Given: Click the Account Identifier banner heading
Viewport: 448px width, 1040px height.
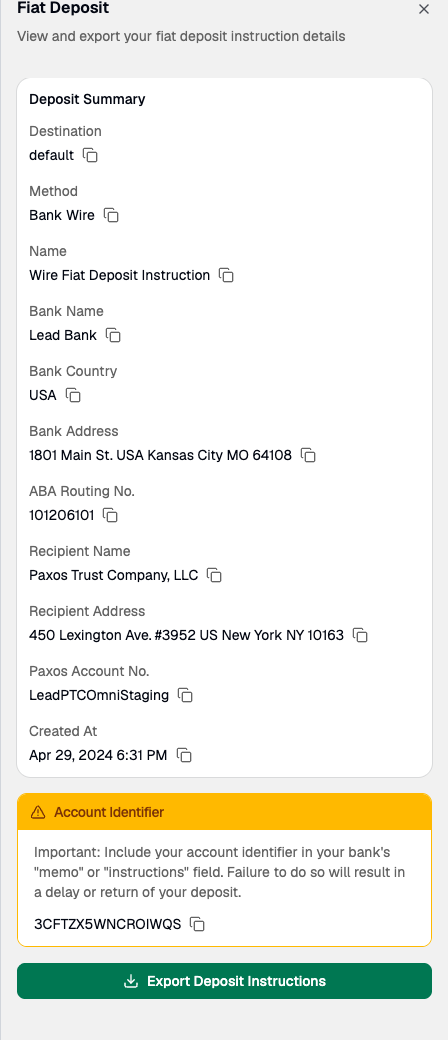Looking at the screenshot, I should [x=109, y=812].
